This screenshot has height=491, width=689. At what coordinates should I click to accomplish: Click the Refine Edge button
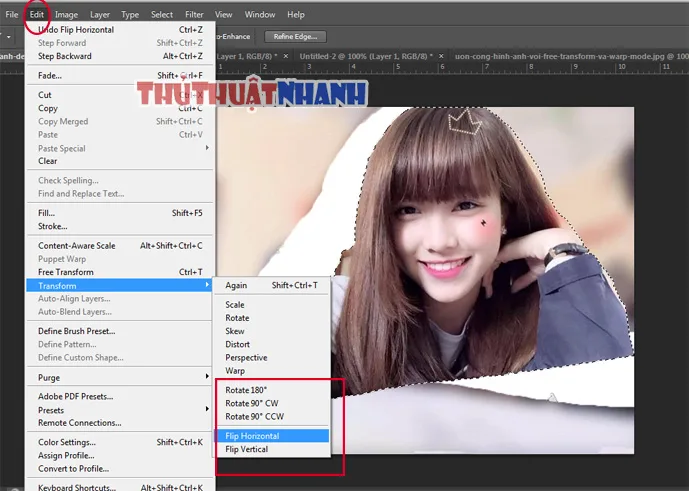pos(295,36)
